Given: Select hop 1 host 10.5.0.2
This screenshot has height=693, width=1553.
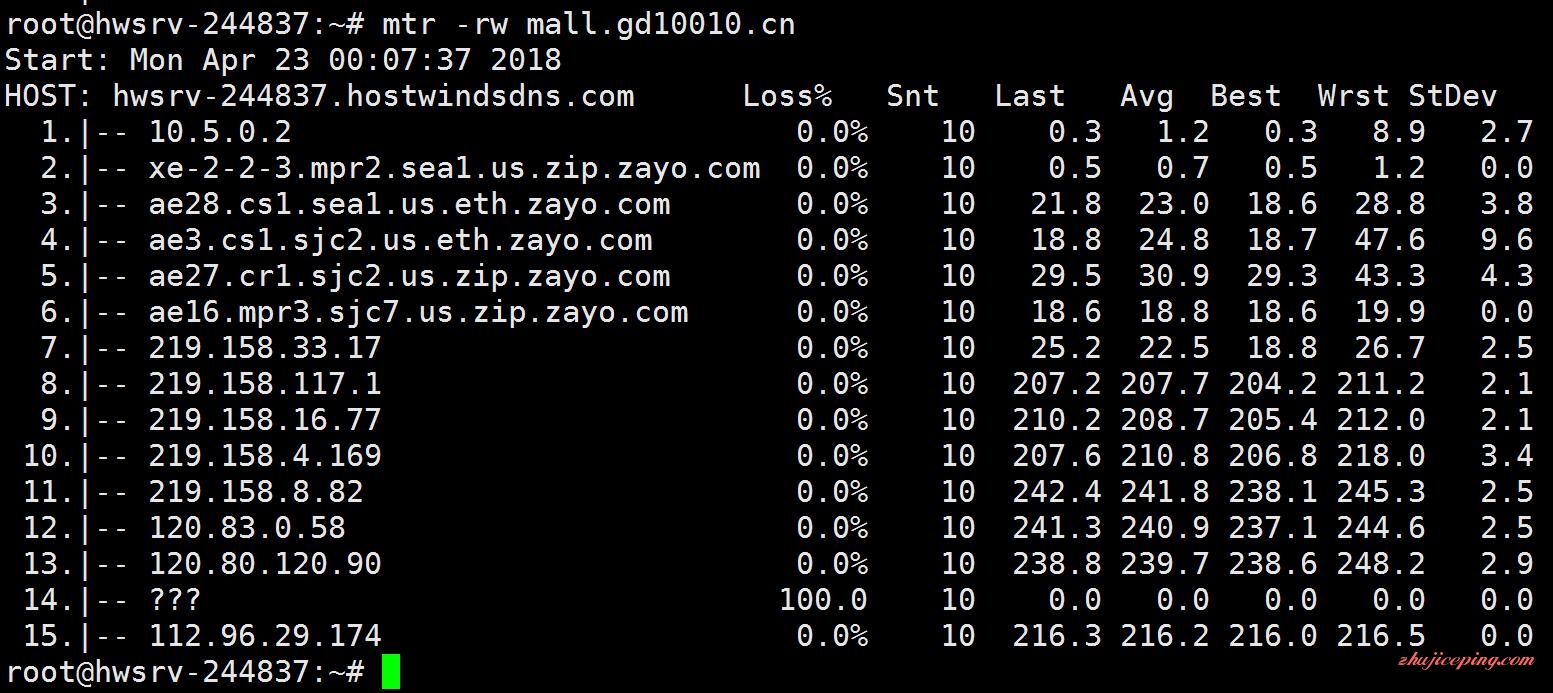Looking at the screenshot, I should tap(220, 131).
